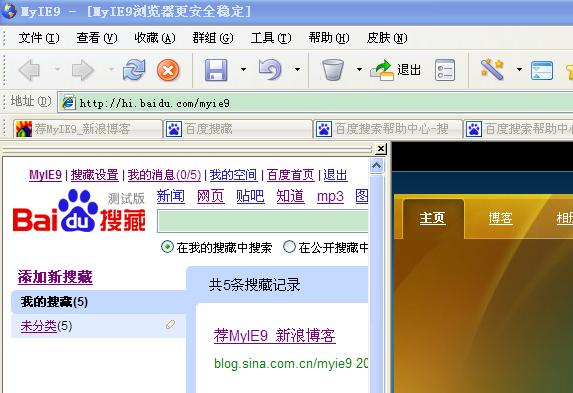The image size is (573, 393).
Task: Open the 荐MyIE9_新浪博客 bookmark link
Action: coord(274,335)
